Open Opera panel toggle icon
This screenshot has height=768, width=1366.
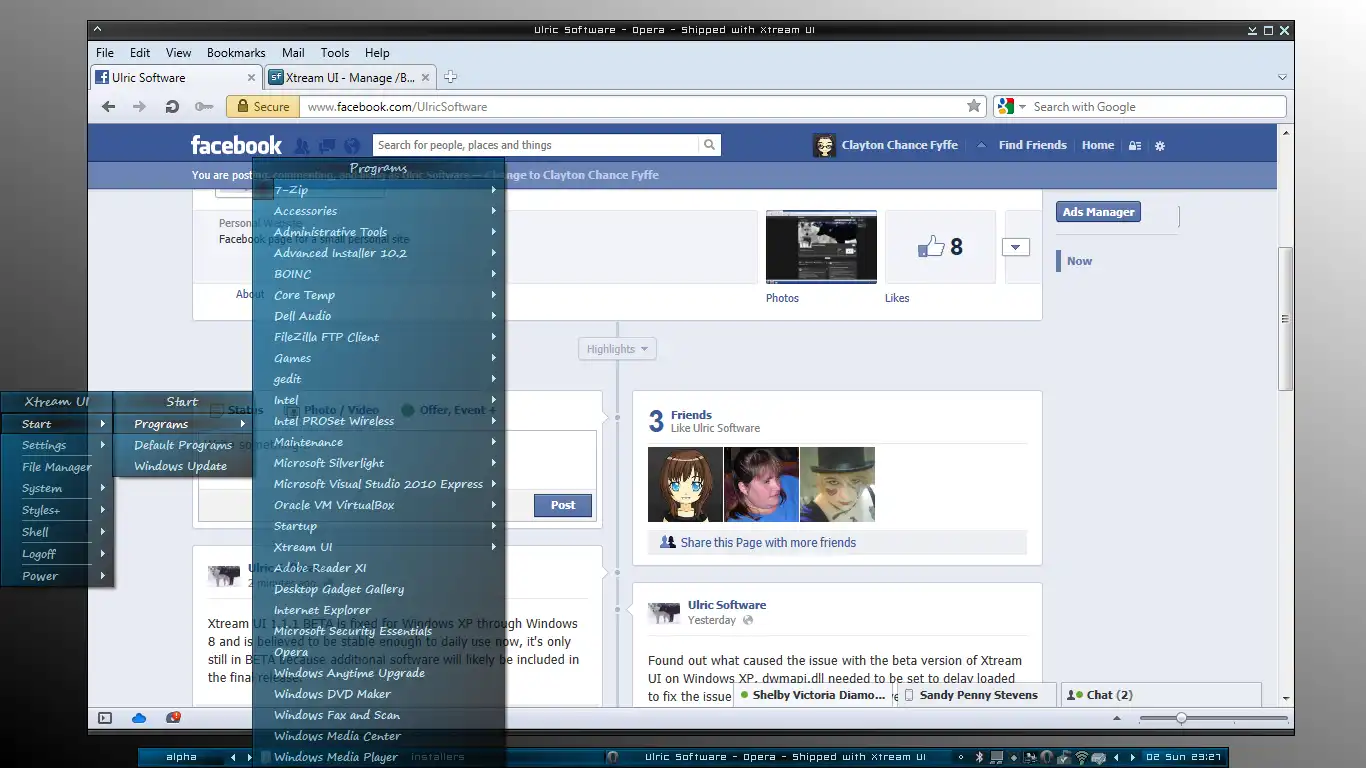pos(105,717)
